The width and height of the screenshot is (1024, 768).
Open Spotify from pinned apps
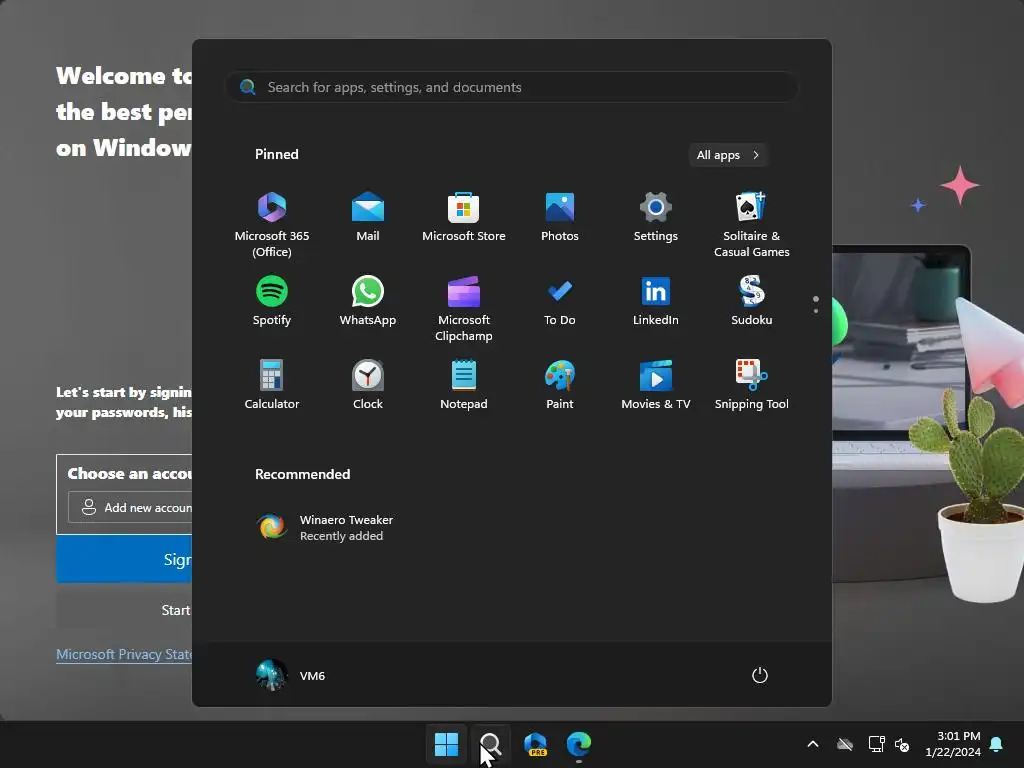click(272, 300)
